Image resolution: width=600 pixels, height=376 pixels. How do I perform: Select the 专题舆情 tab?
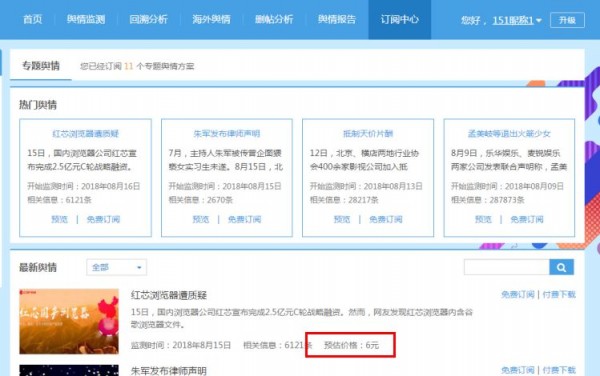click(x=41, y=66)
